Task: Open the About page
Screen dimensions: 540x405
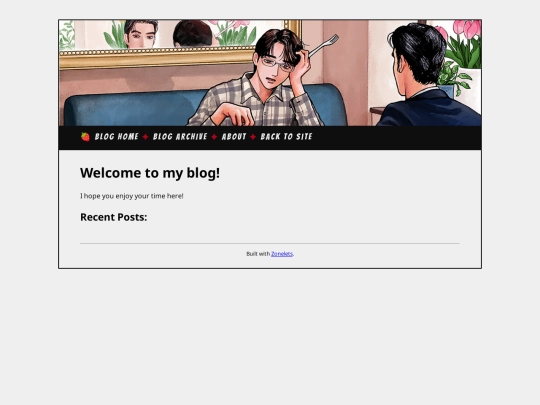Action: tap(234, 137)
